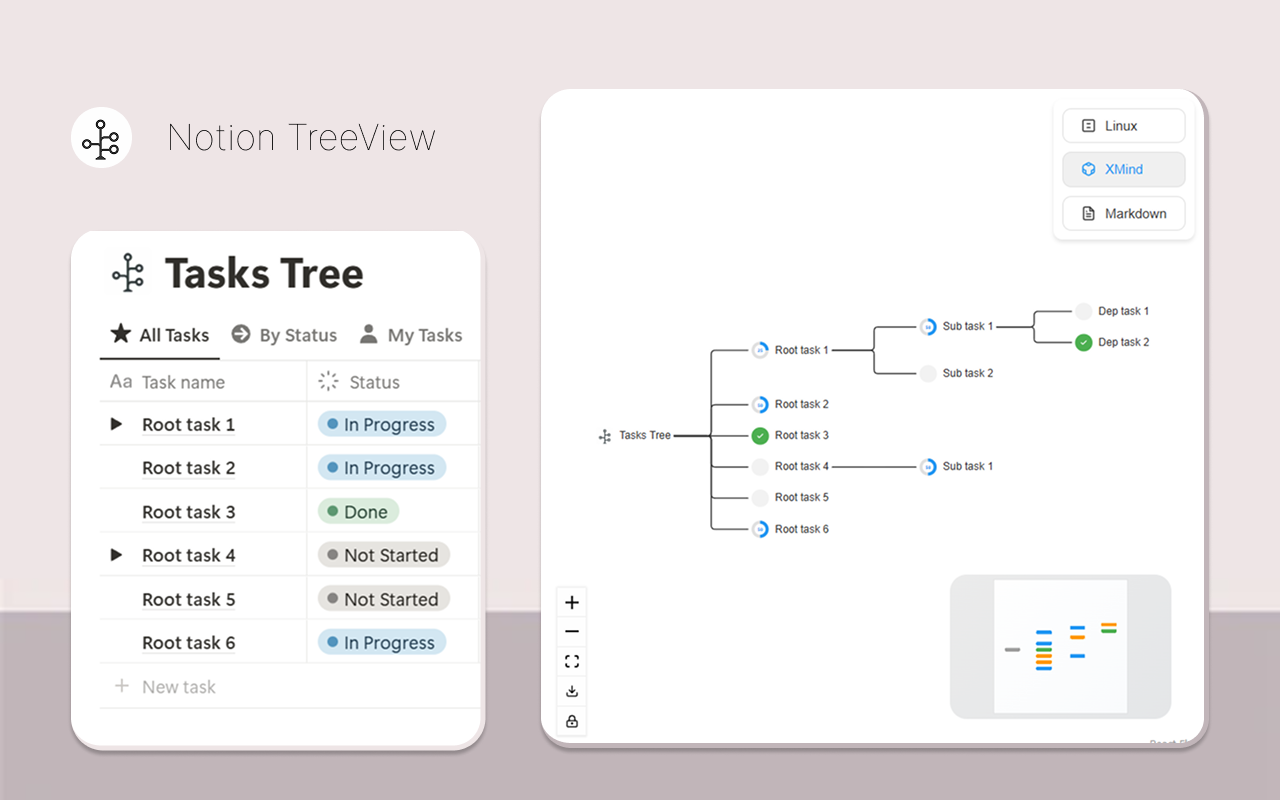Viewport: 1280px width, 800px height.
Task: Click Not Started status of Root task 5
Action: click(x=384, y=599)
